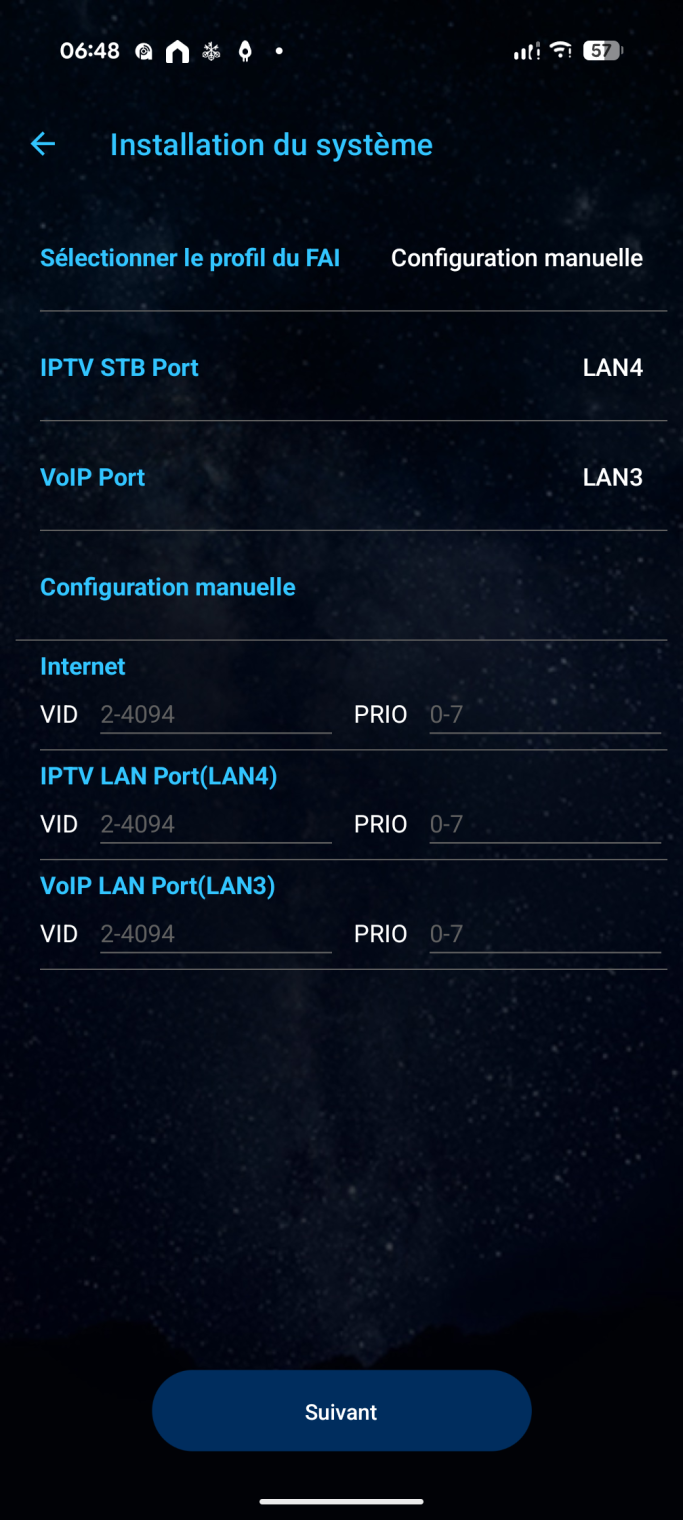Viewport: 683px width, 1520px height.
Task: Tap the cellular signal icon
Action: [526, 51]
